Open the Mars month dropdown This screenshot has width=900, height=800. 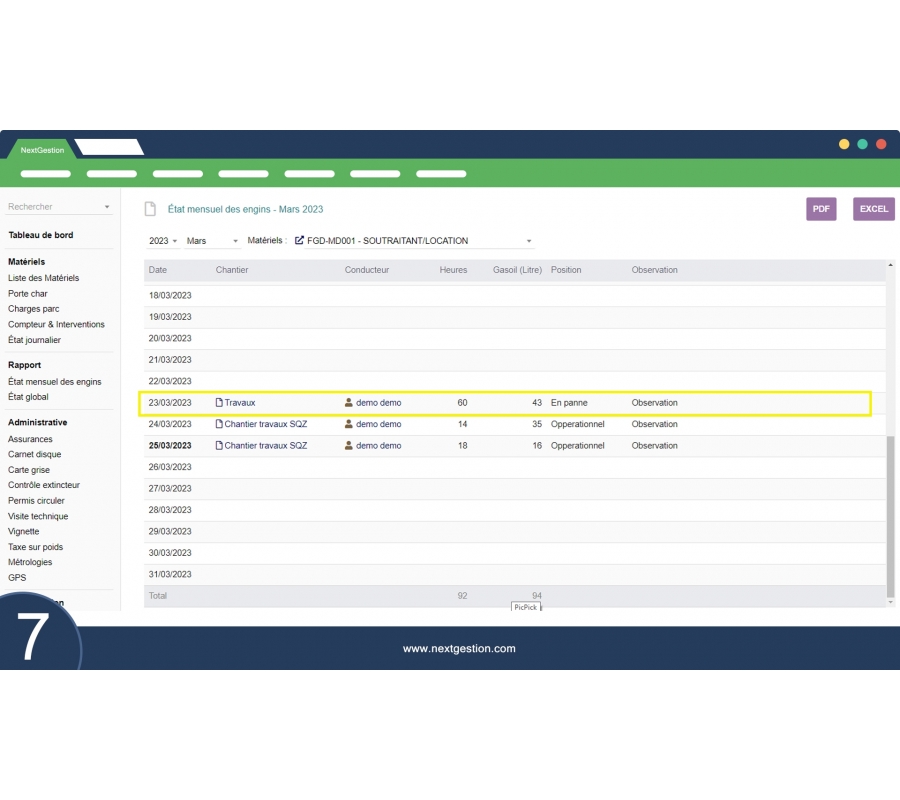pyautogui.click(x=212, y=241)
